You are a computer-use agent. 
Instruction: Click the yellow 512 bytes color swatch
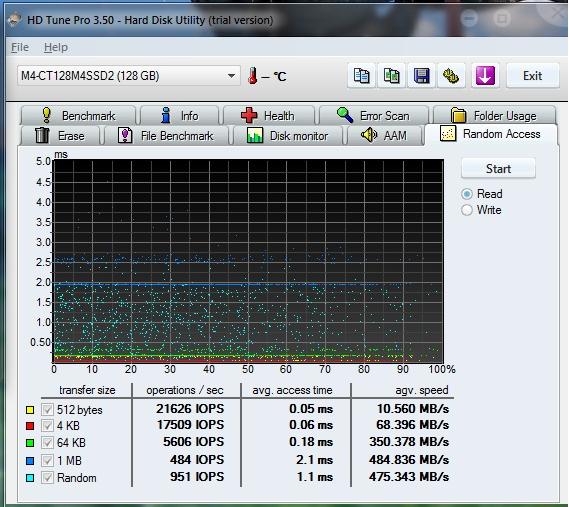point(30,410)
